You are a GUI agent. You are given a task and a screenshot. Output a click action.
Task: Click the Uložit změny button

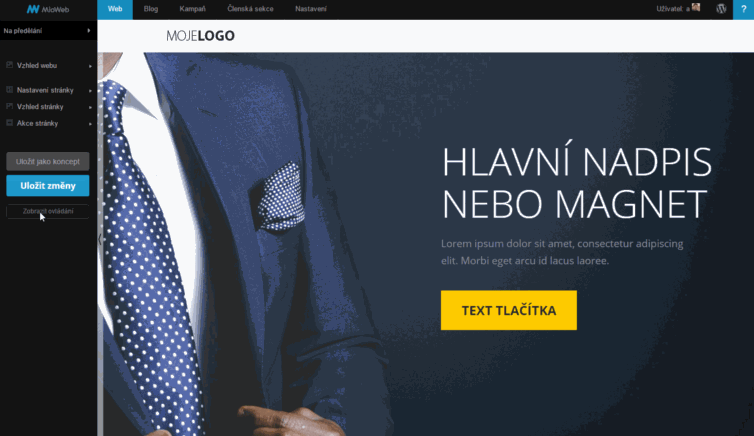coord(48,186)
